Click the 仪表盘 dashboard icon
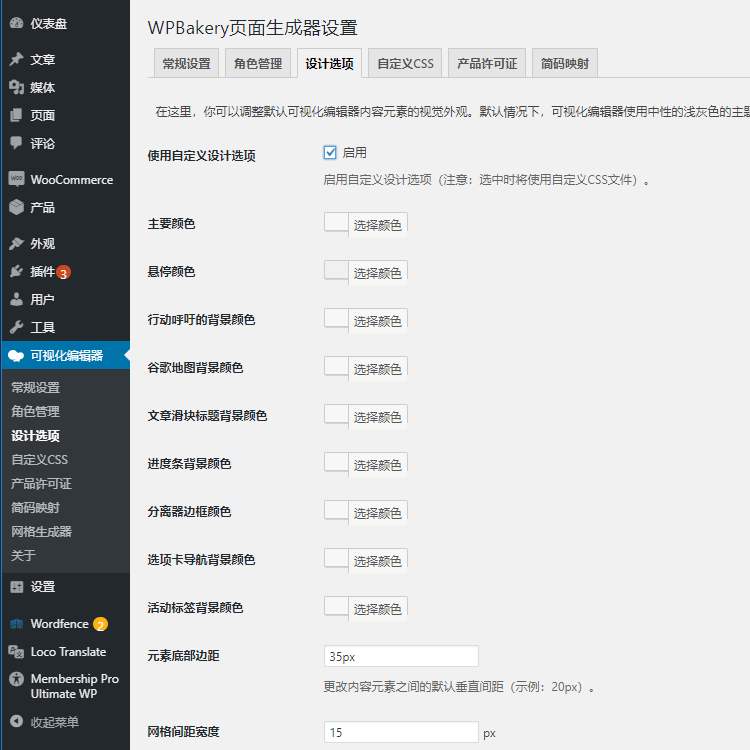 (x=16, y=23)
